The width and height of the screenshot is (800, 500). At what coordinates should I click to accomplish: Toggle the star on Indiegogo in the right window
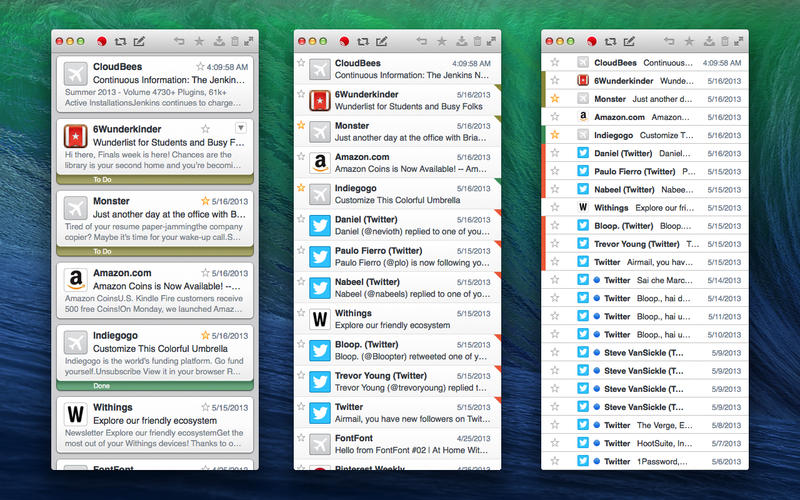(555, 134)
